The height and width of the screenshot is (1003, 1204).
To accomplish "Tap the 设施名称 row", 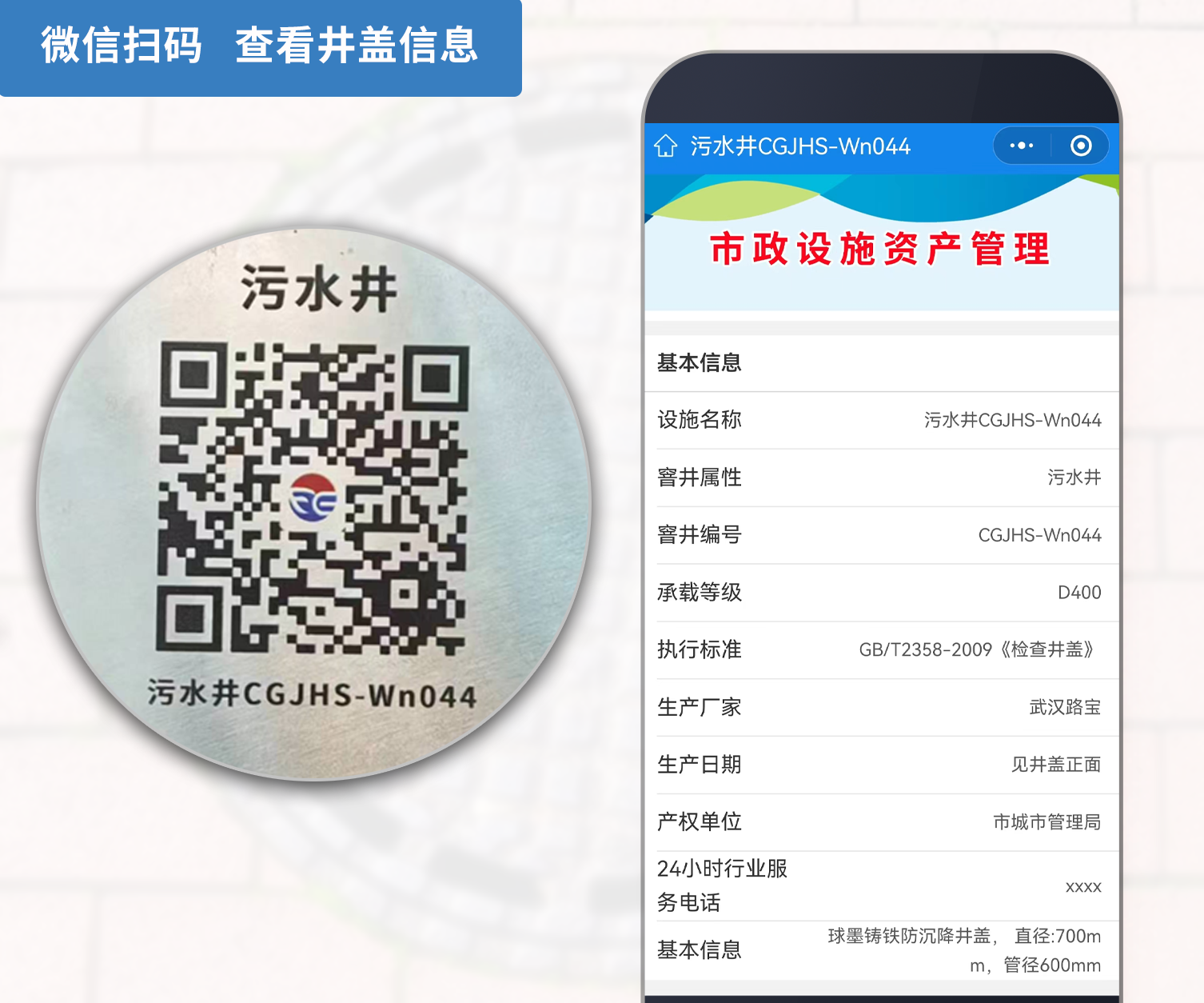I will 879,420.
